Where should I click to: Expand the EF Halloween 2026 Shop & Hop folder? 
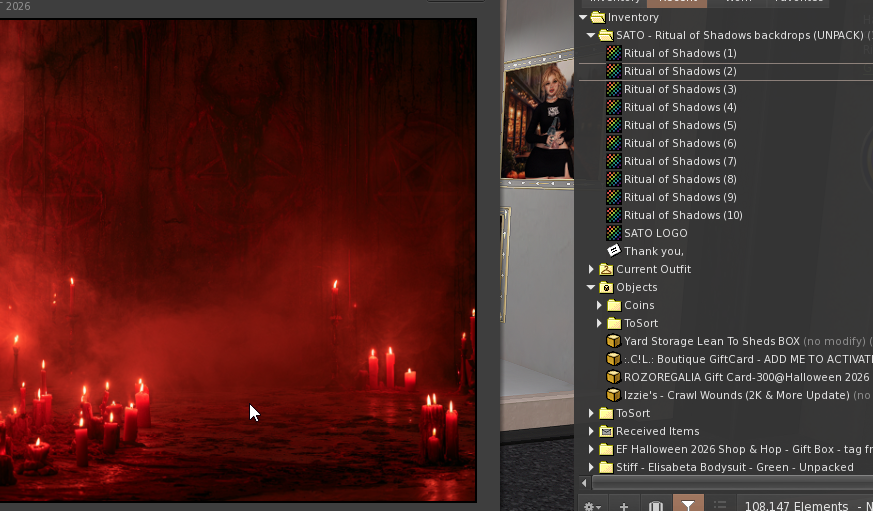click(x=591, y=449)
